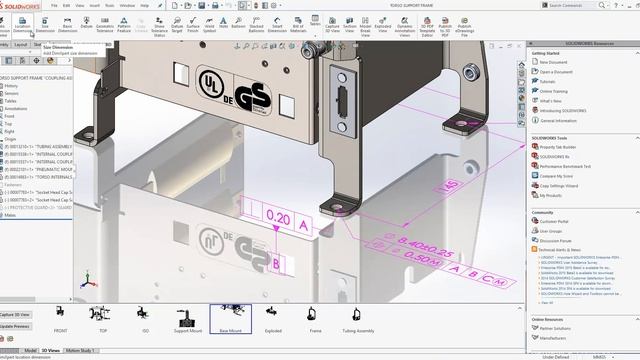Switch to the Model tab at bottom
The image size is (640, 360).
point(30,351)
